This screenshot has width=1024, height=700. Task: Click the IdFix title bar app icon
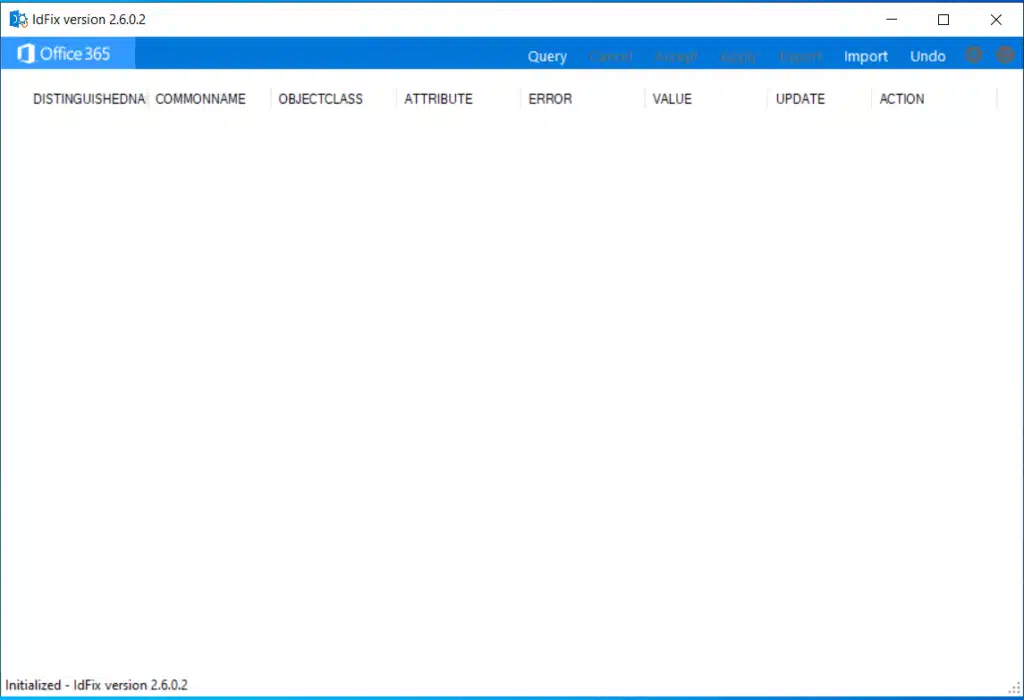pyautogui.click(x=18, y=19)
